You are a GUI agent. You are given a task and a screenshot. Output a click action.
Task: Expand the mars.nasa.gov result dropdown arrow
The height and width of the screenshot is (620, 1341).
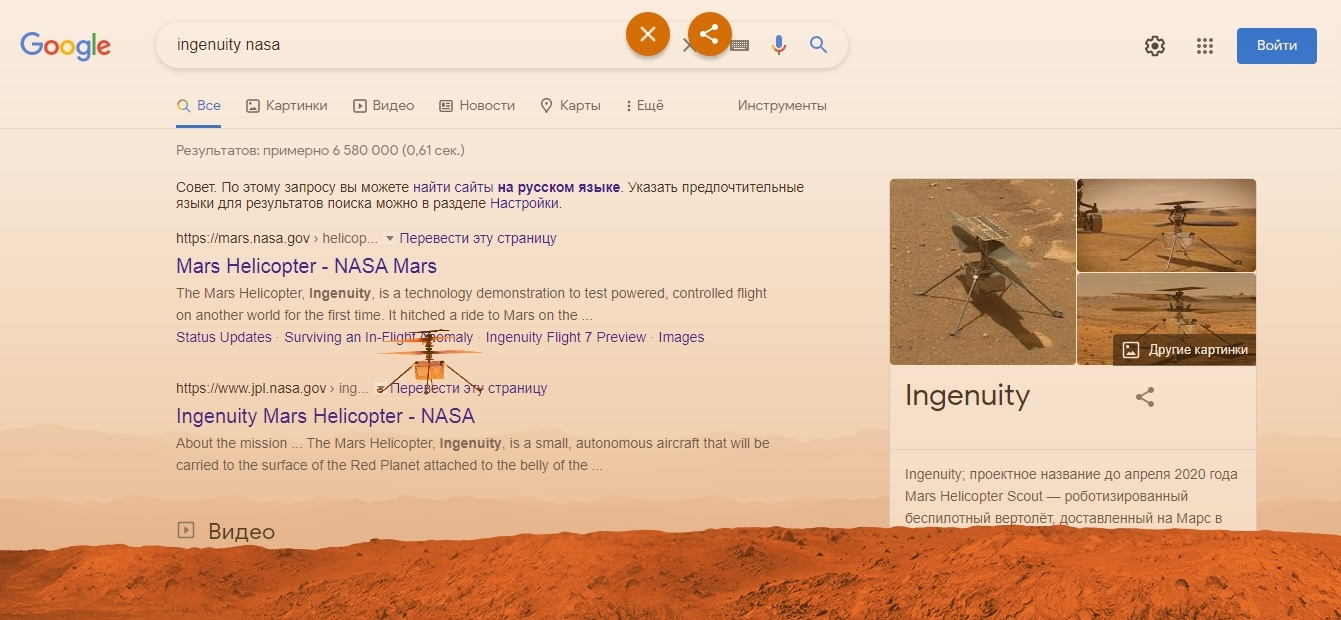390,239
